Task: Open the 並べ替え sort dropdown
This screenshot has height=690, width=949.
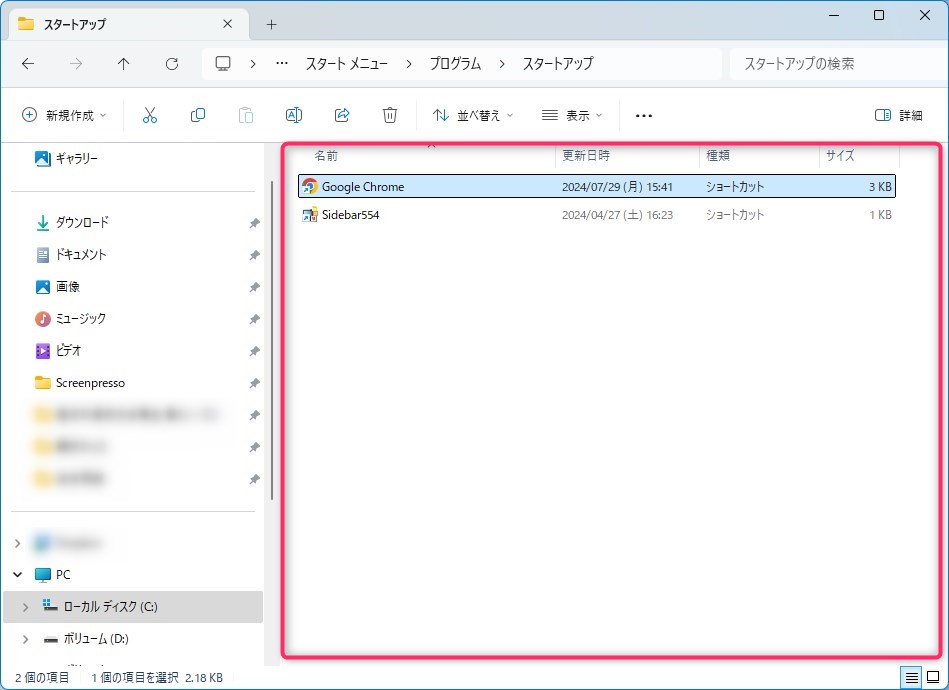Action: tap(472, 115)
